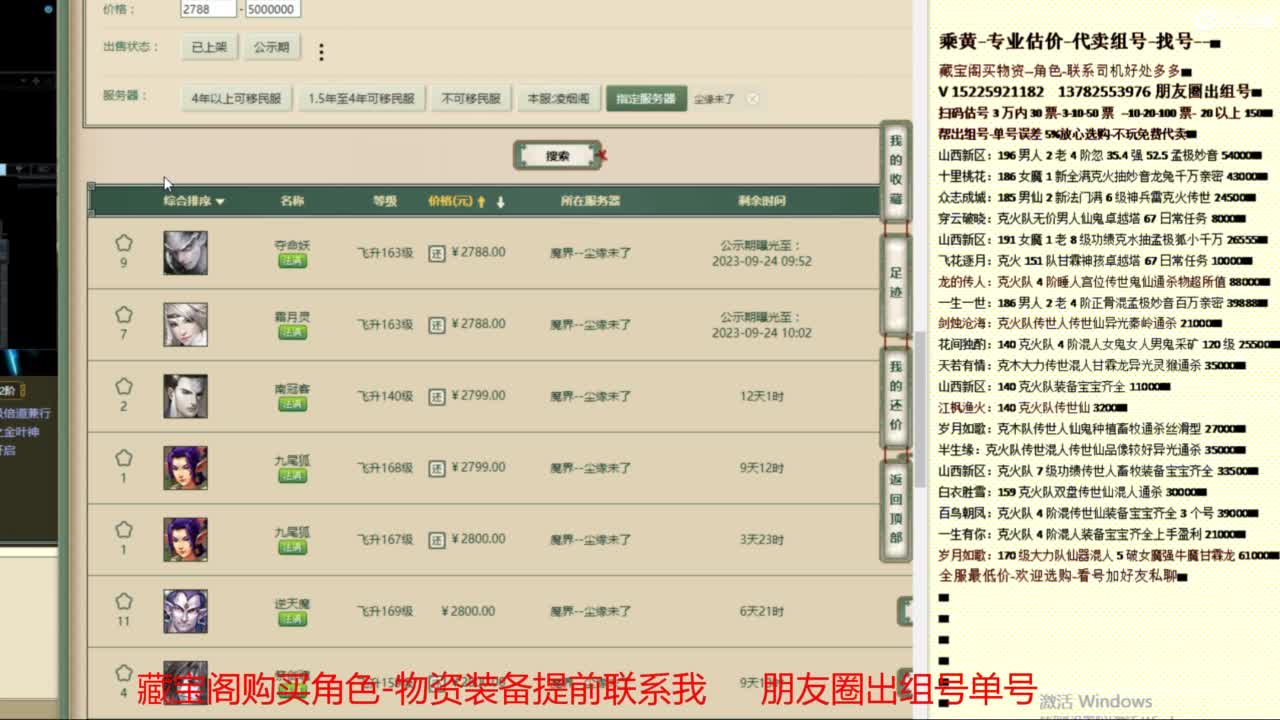Click the 剩余时间 column header

762,201
